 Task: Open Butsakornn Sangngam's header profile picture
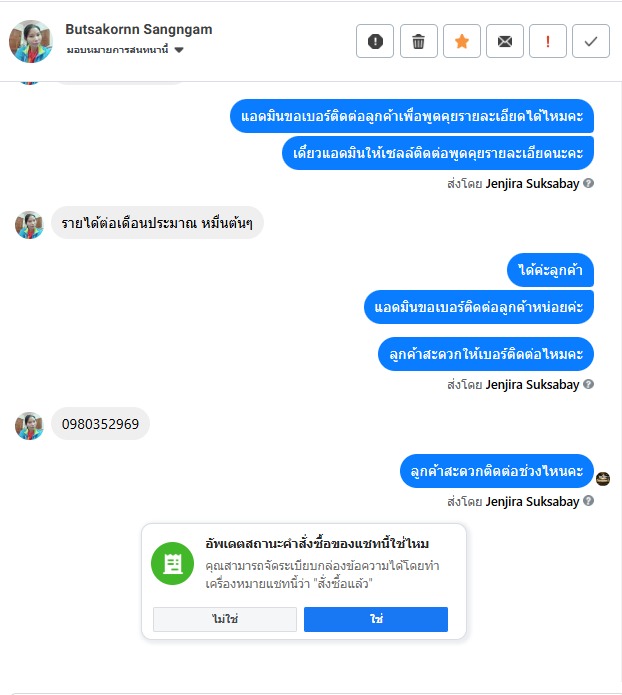pyautogui.click(x=31, y=41)
